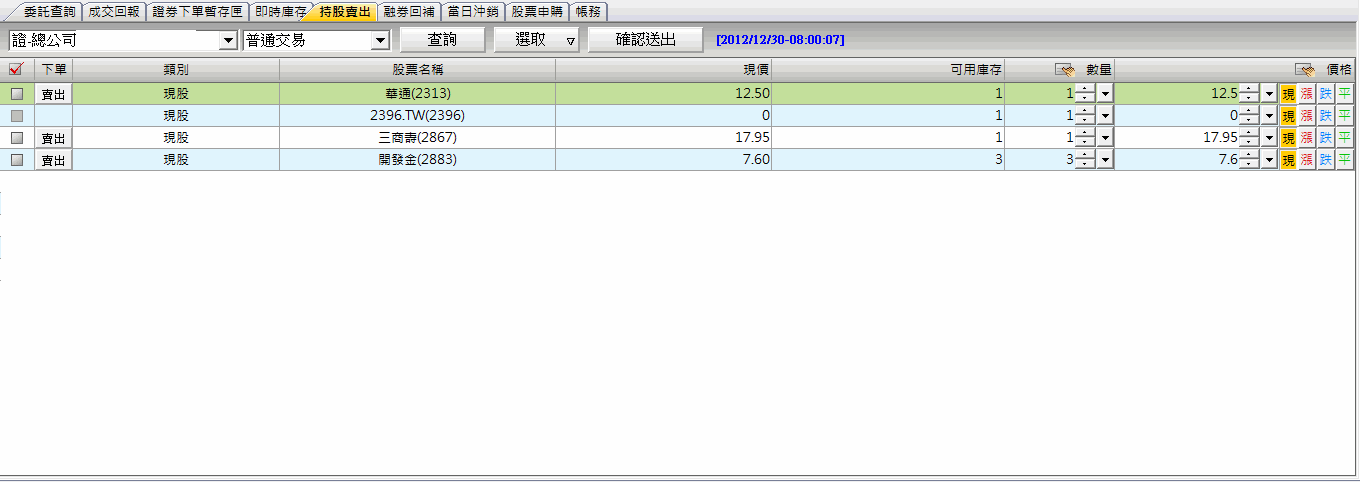The image size is (1360, 482).
Task: Open the price dropdown for 三商壽(2867)
Action: [1269, 138]
